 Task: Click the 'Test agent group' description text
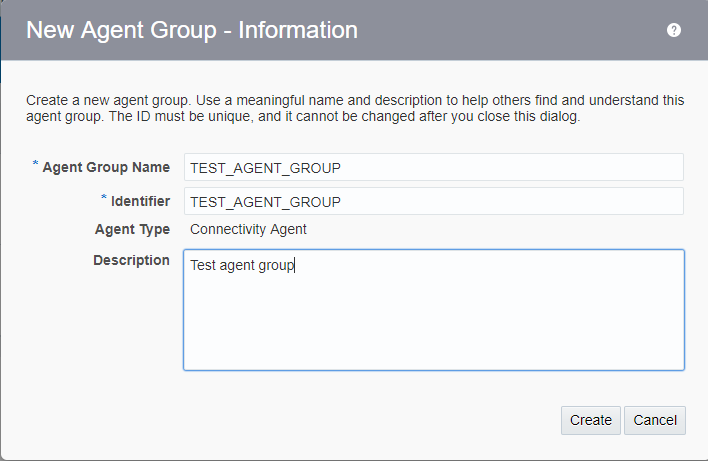(242, 266)
